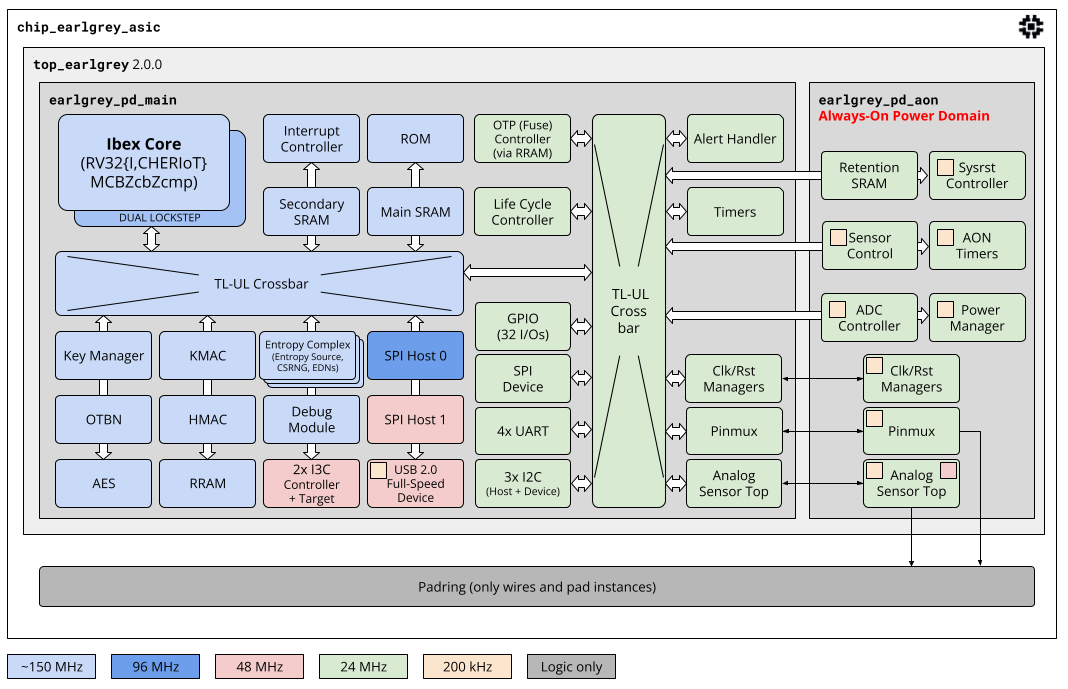Image resolution: width=1068 pixels, height=689 pixels.
Task: Select the OTBN block
Action: [104, 419]
